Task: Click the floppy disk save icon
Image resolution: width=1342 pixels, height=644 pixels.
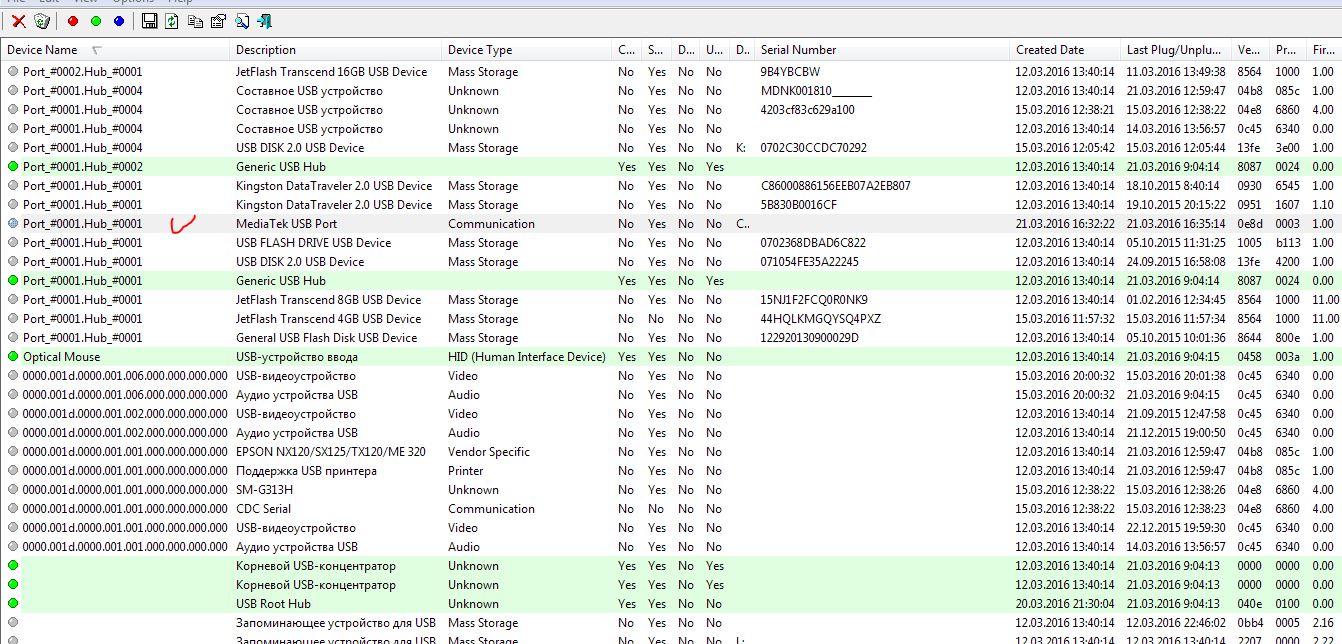Action: click(x=149, y=21)
